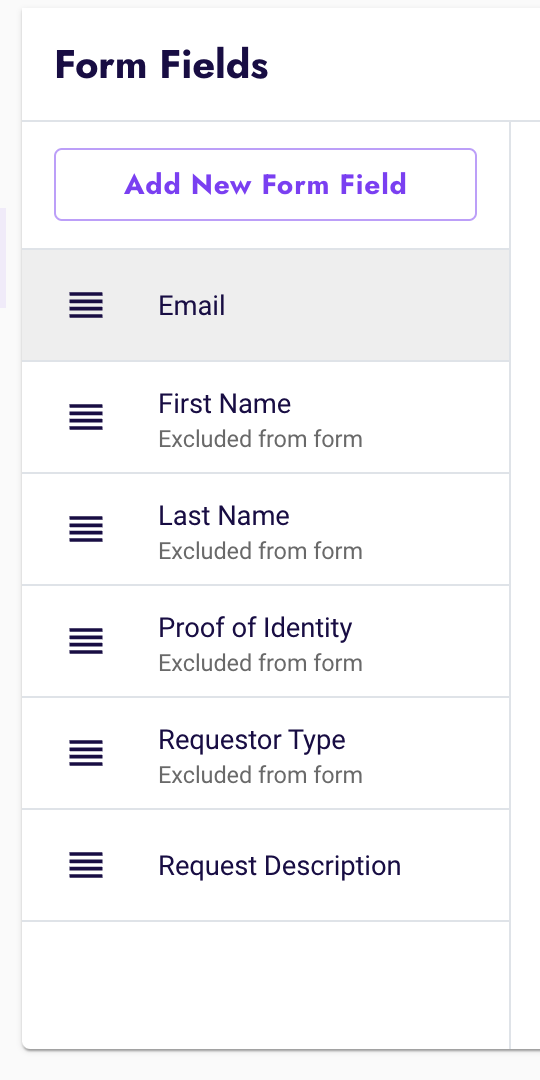Click 'Excluded from form' note under Last Name
Screen dimensions: 540x1080
tap(260, 551)
